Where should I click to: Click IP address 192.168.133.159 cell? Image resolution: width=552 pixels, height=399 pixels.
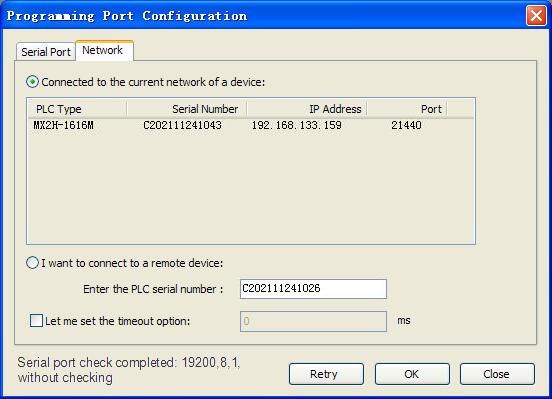(296, 125)
